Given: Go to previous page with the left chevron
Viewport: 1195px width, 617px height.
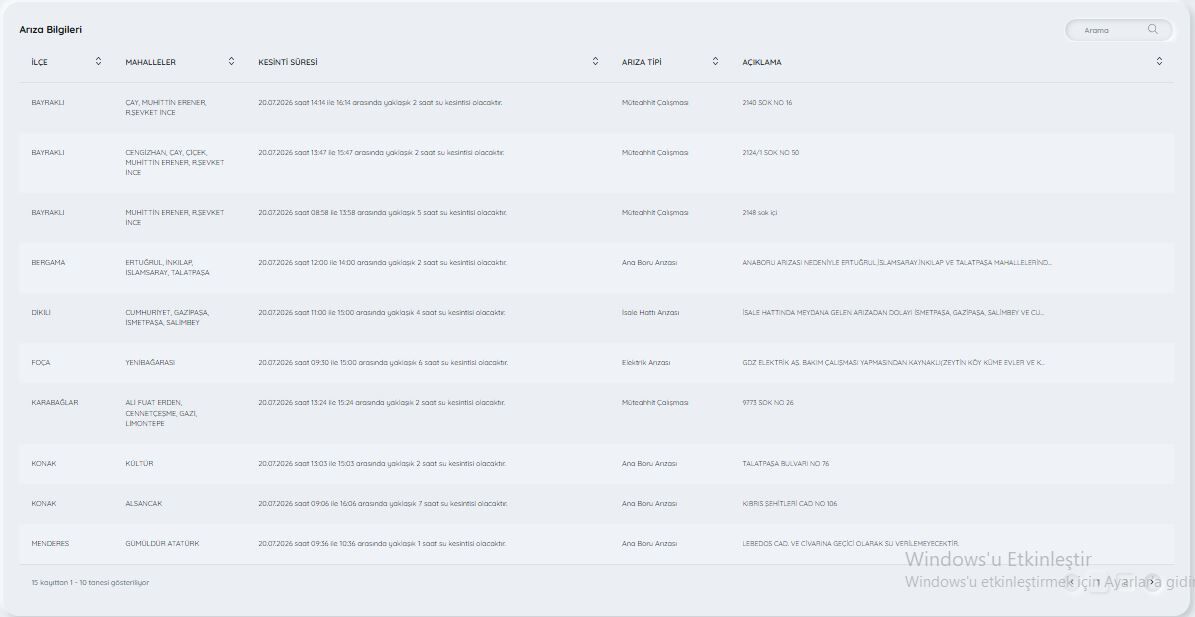Looking at the screenshot, I should [1072, 582].
